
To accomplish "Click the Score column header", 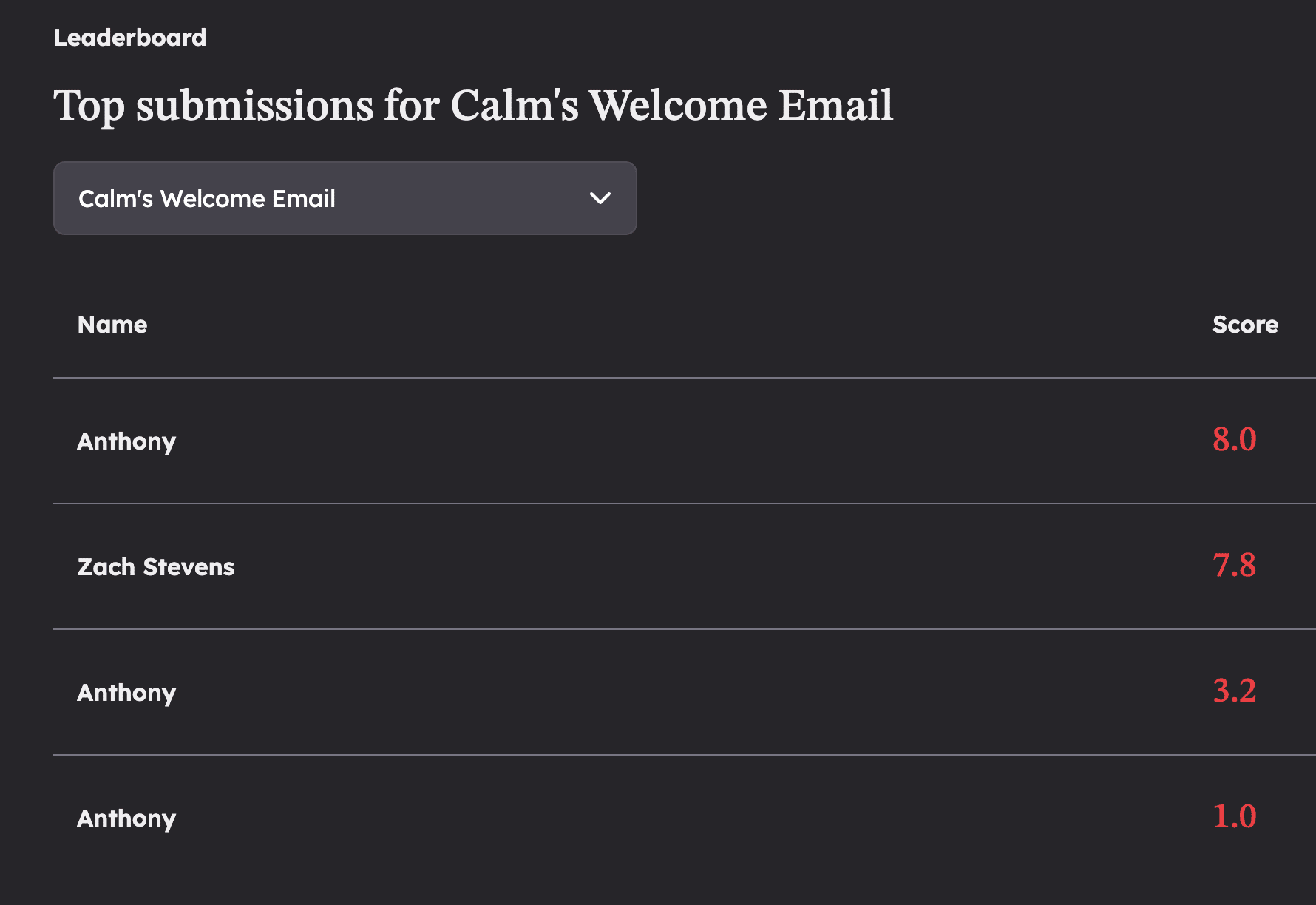I will coord(1245,325).
